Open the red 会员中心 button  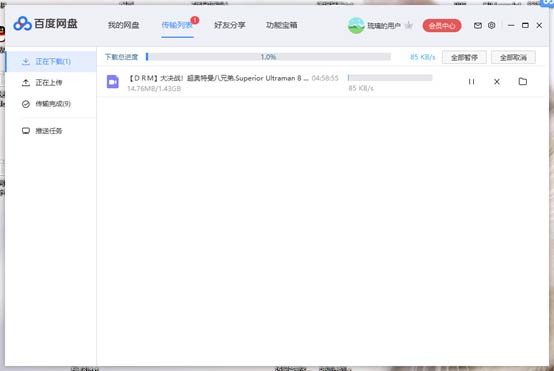pyautogui.click(x=442, y=25)
